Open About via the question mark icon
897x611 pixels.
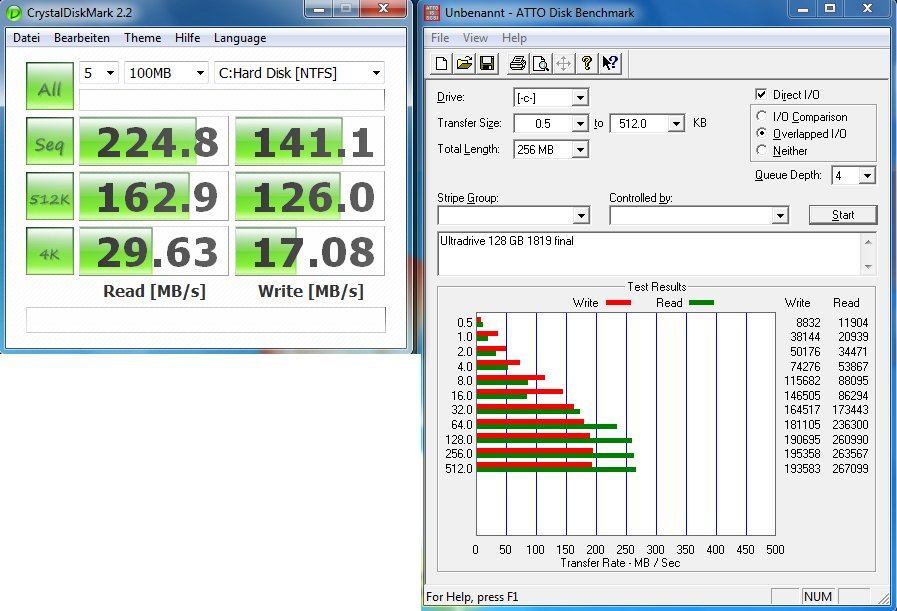point(586,63)
